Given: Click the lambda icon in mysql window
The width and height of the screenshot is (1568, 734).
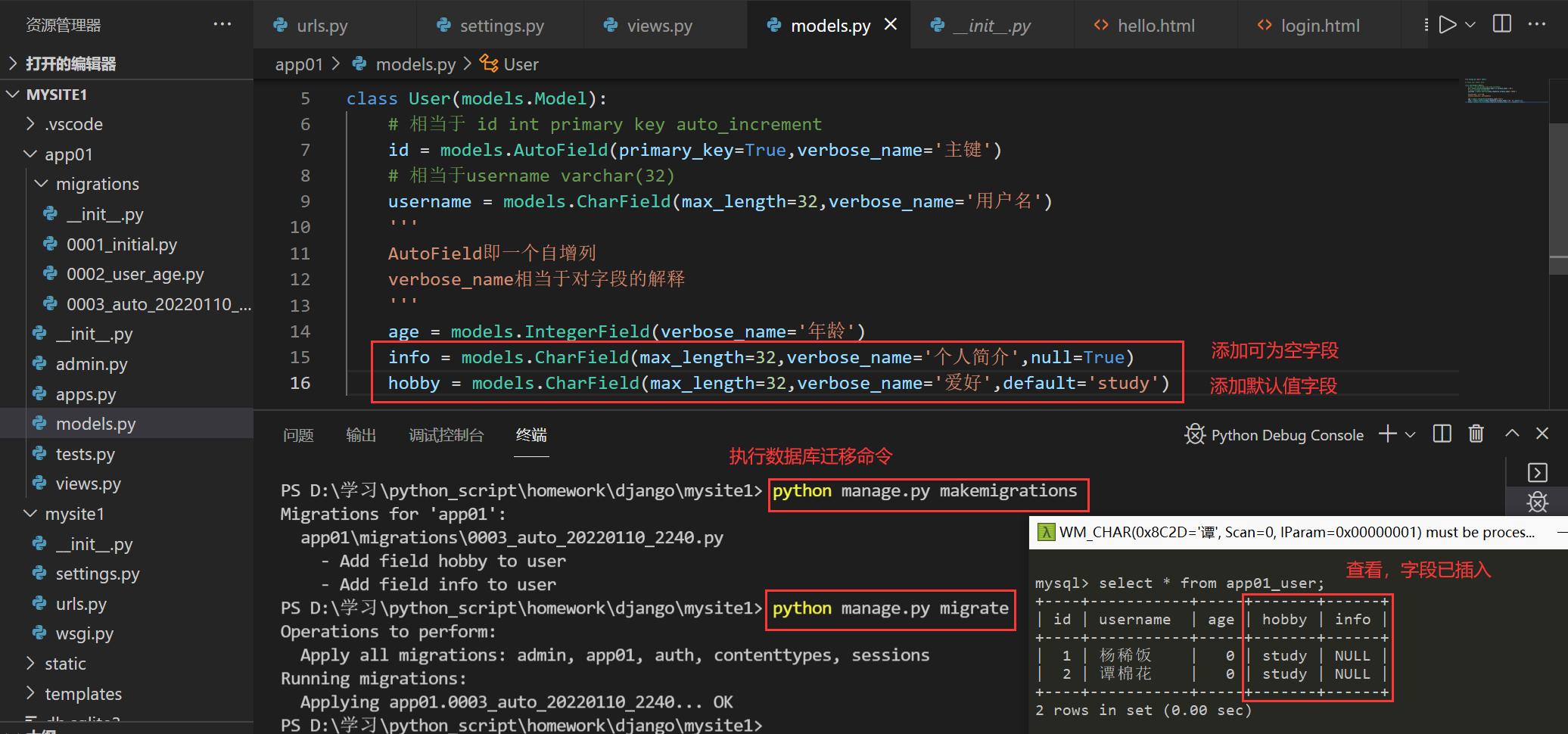Looking at the screenshot, I should tap(1046, 532).
